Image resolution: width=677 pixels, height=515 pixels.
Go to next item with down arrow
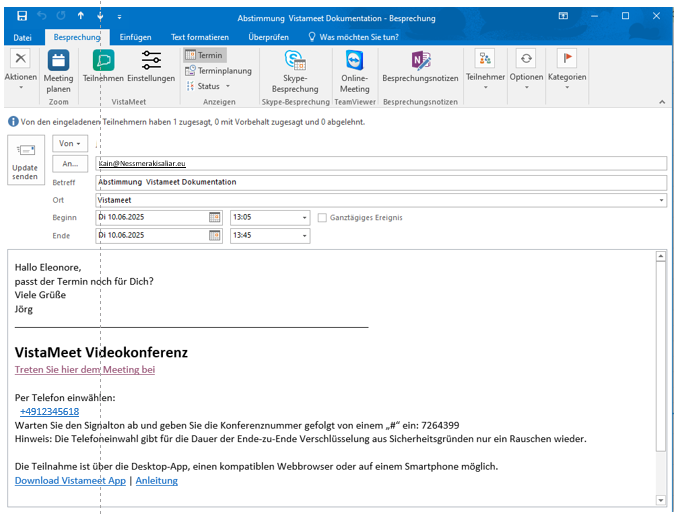100,16
